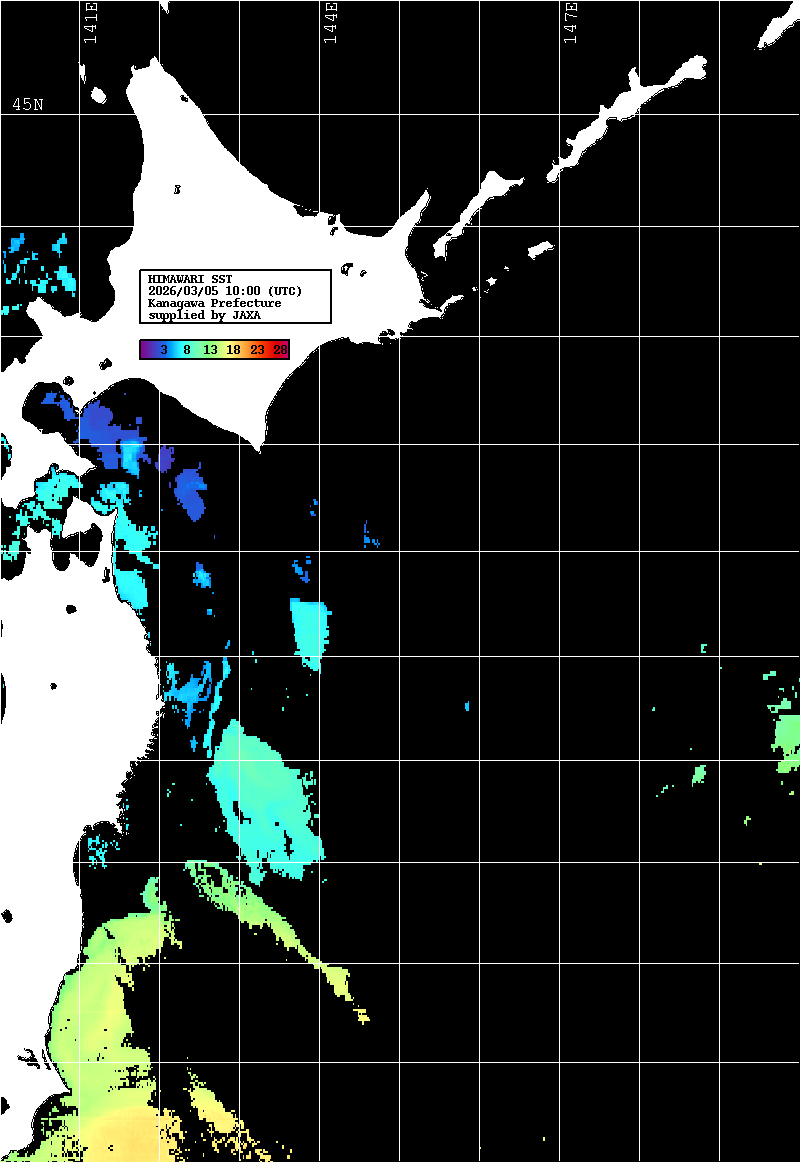Pick the value 3 on the color scale

163,350
